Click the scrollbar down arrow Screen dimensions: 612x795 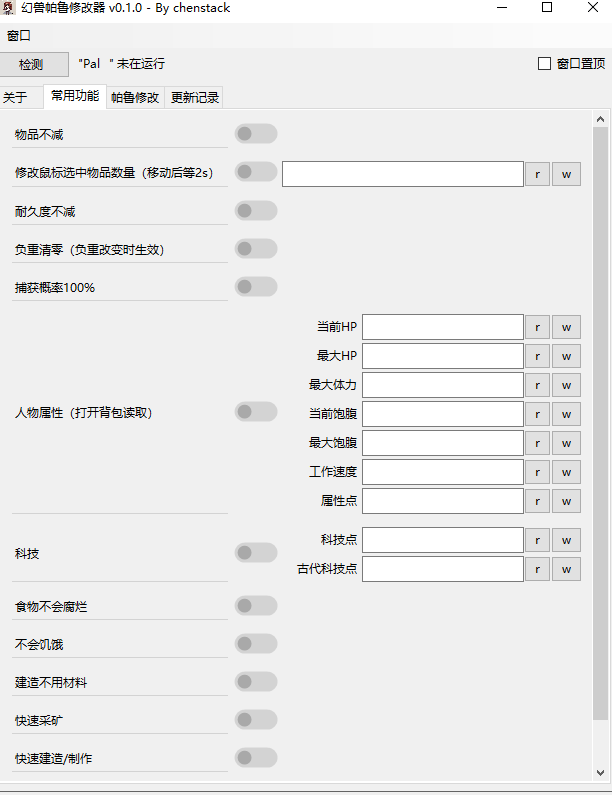tap(600, 773)
